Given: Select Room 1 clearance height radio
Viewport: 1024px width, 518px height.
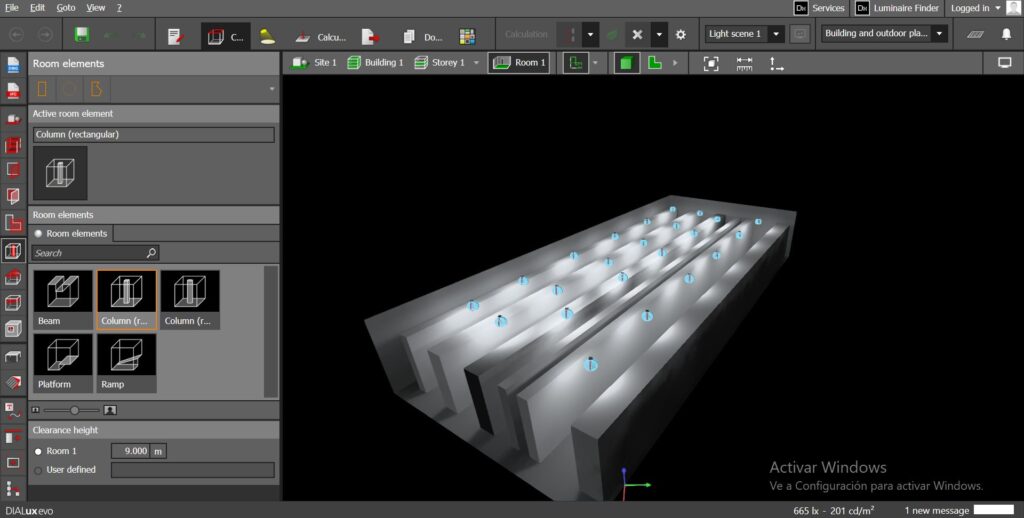Looking at the screenshot, I should [39, 452].
